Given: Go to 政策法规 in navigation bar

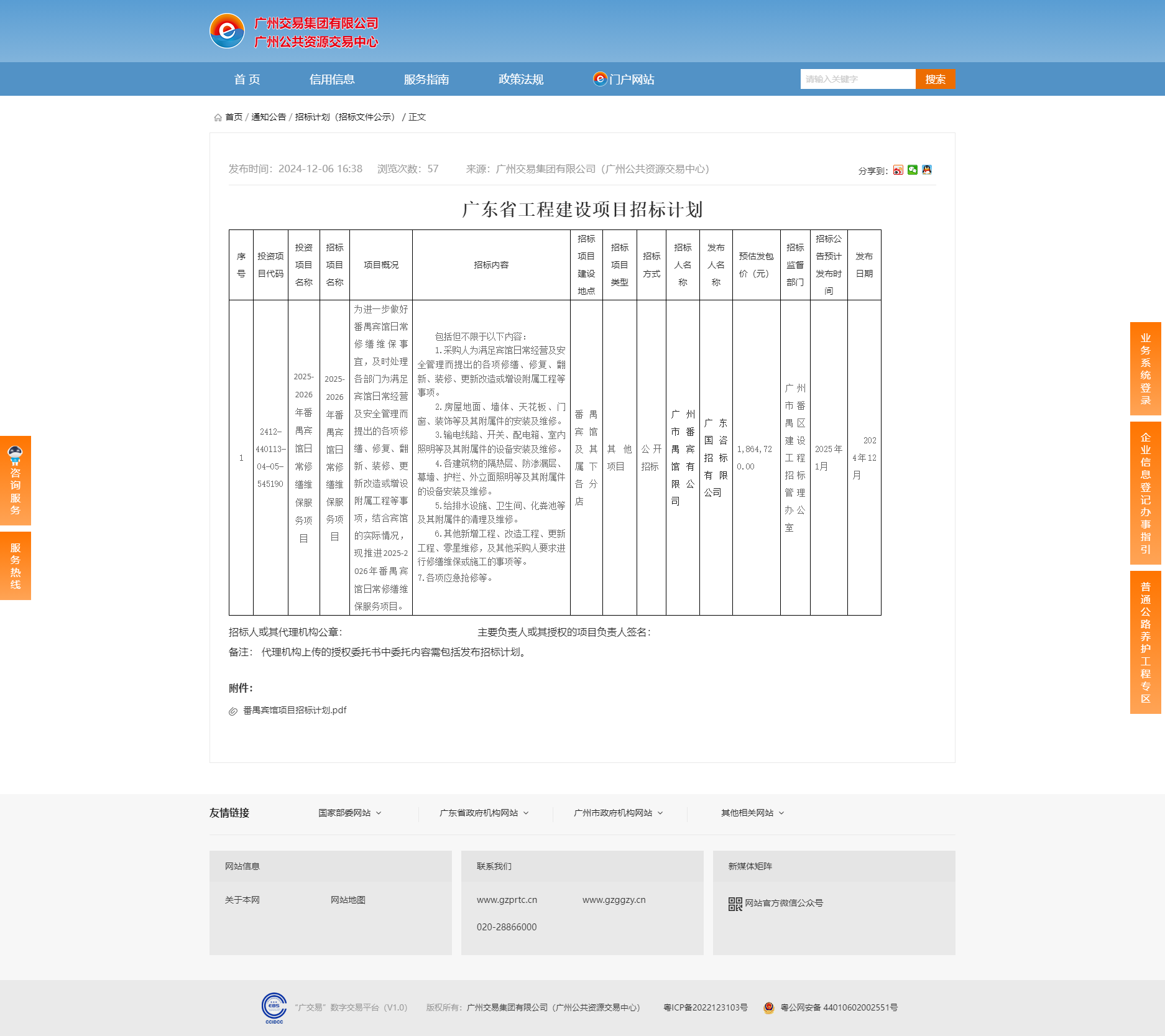Looking at the screenshot, I should pyautogui.click(x=521, y=80).
